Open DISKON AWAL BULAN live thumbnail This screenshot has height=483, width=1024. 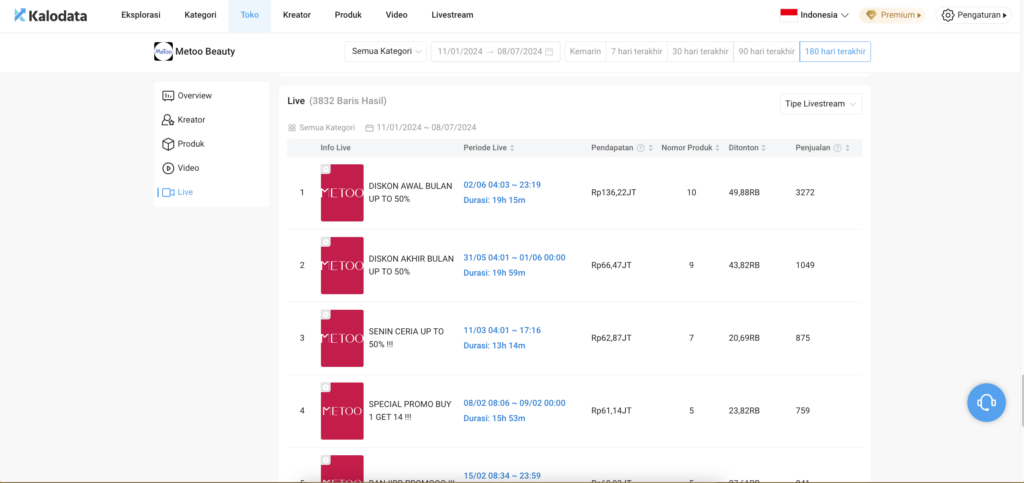click(342, 193)
